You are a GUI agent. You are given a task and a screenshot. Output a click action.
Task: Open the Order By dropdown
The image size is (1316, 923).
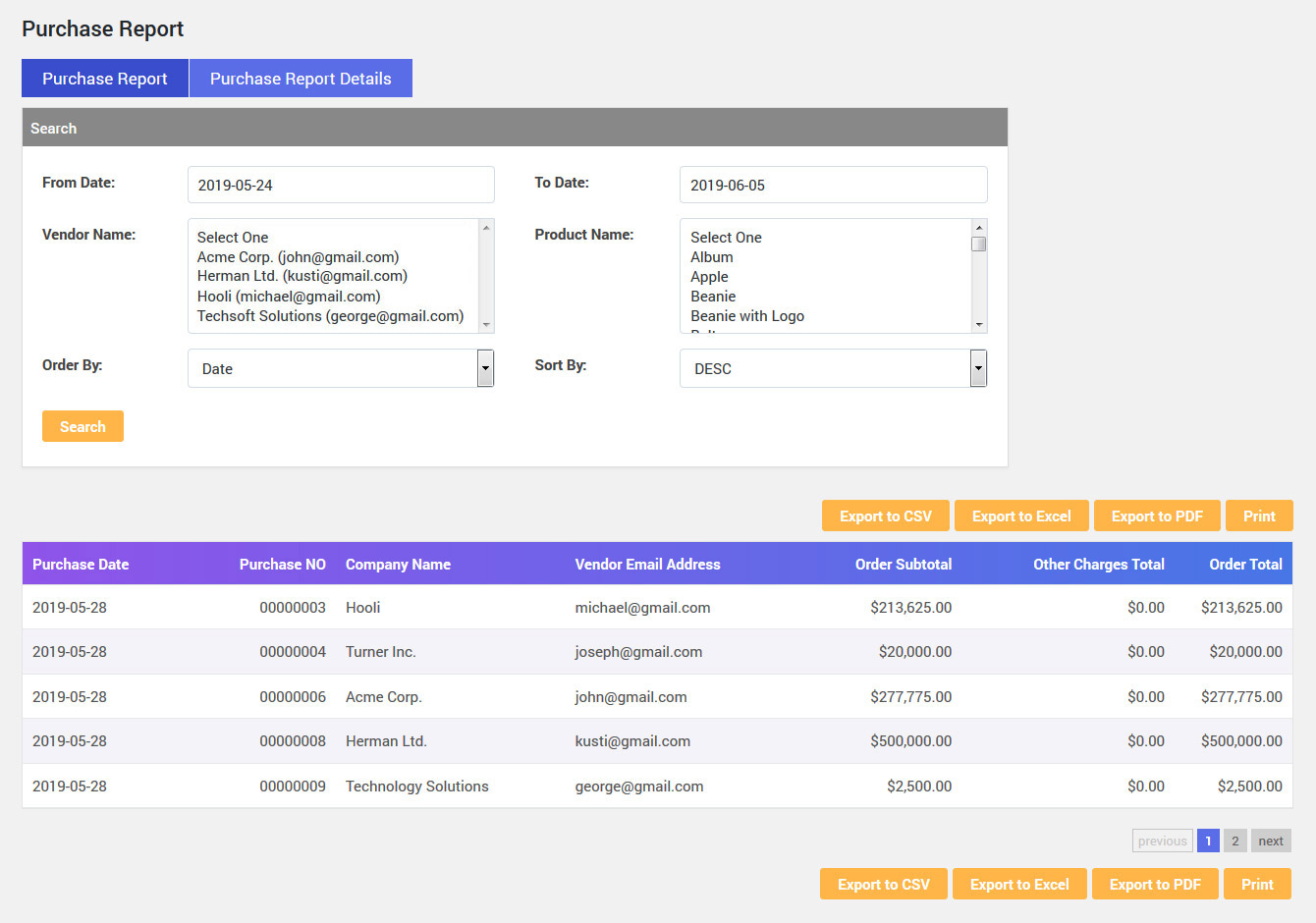[x=341, y=368]
